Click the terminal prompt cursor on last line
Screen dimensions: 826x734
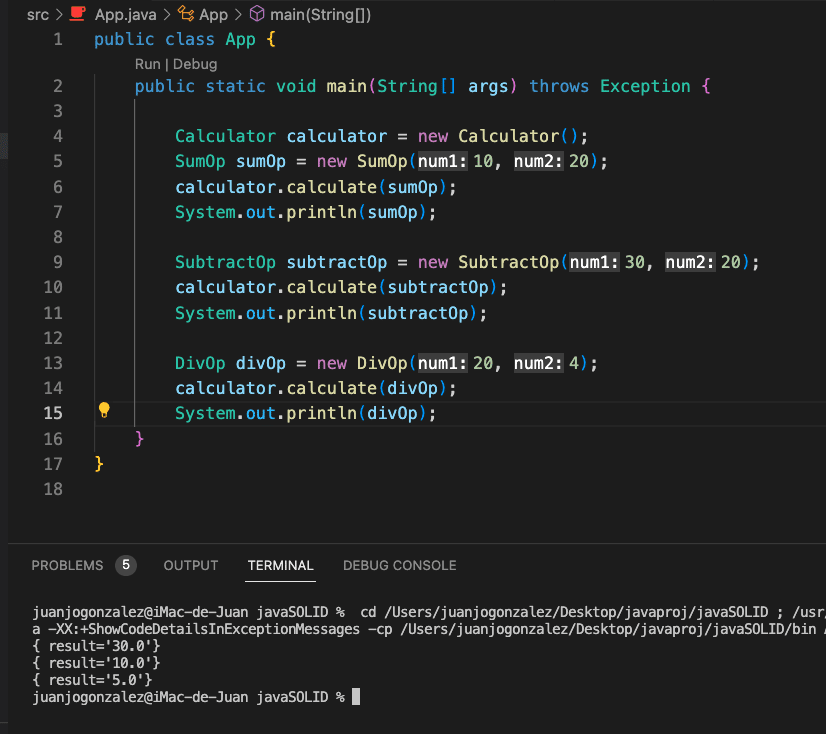[356, 697]
